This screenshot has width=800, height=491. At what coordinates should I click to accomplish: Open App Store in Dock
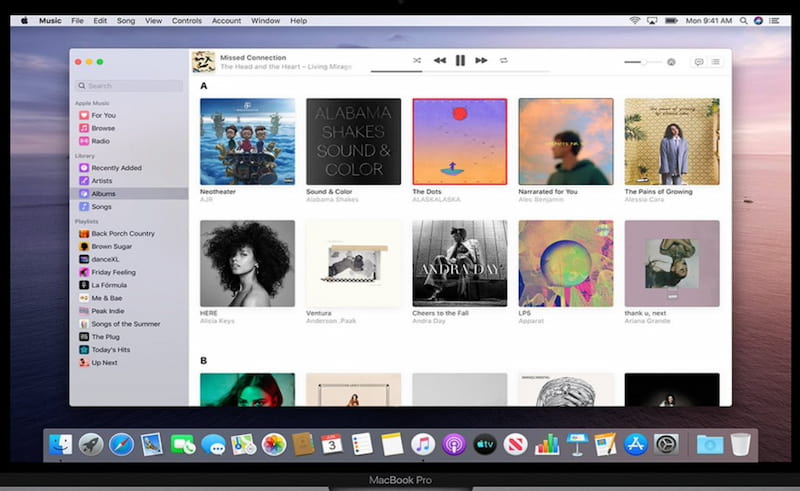click(635, 445)
